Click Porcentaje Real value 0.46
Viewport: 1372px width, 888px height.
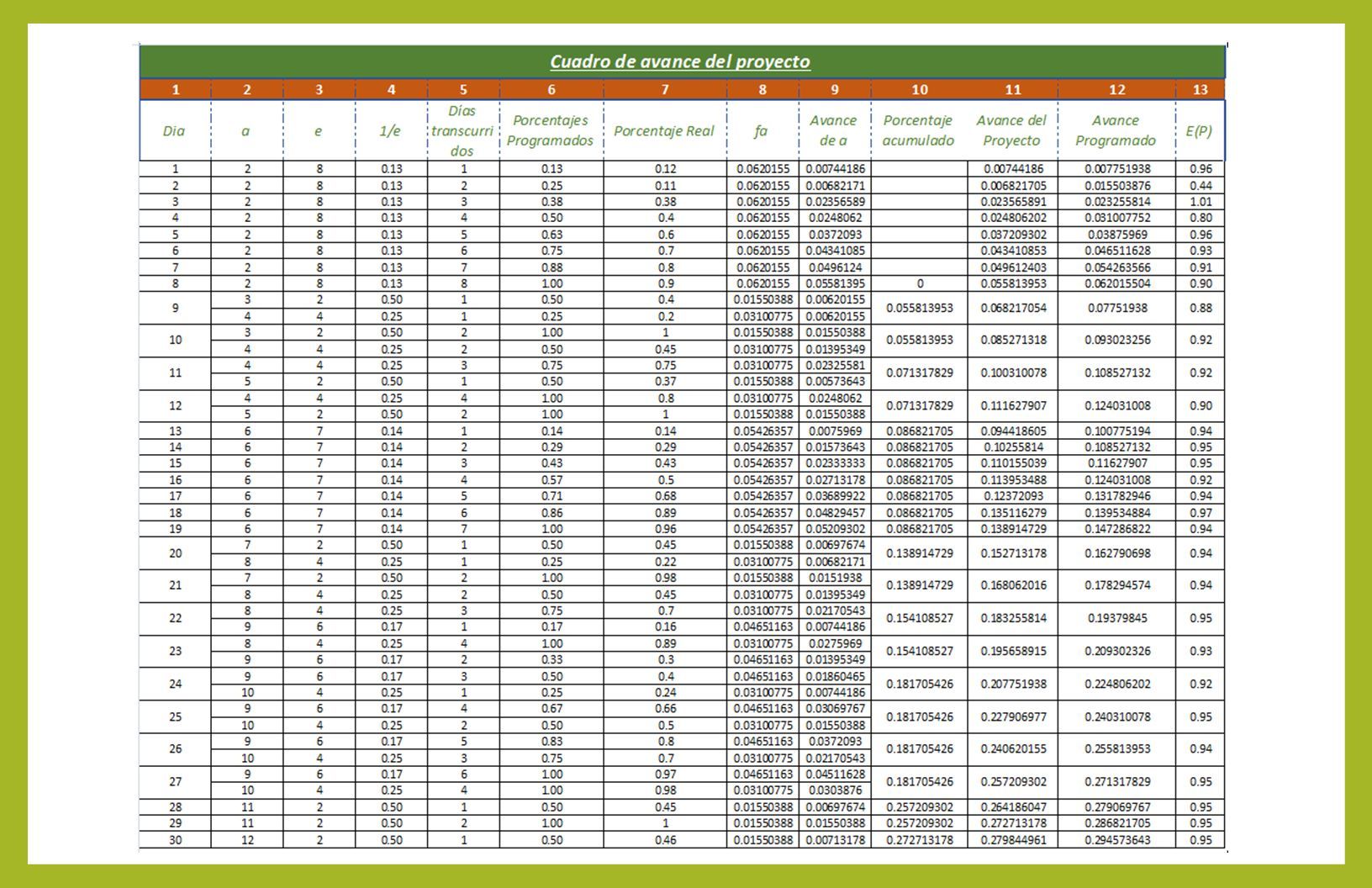click(x=665, y=840)
